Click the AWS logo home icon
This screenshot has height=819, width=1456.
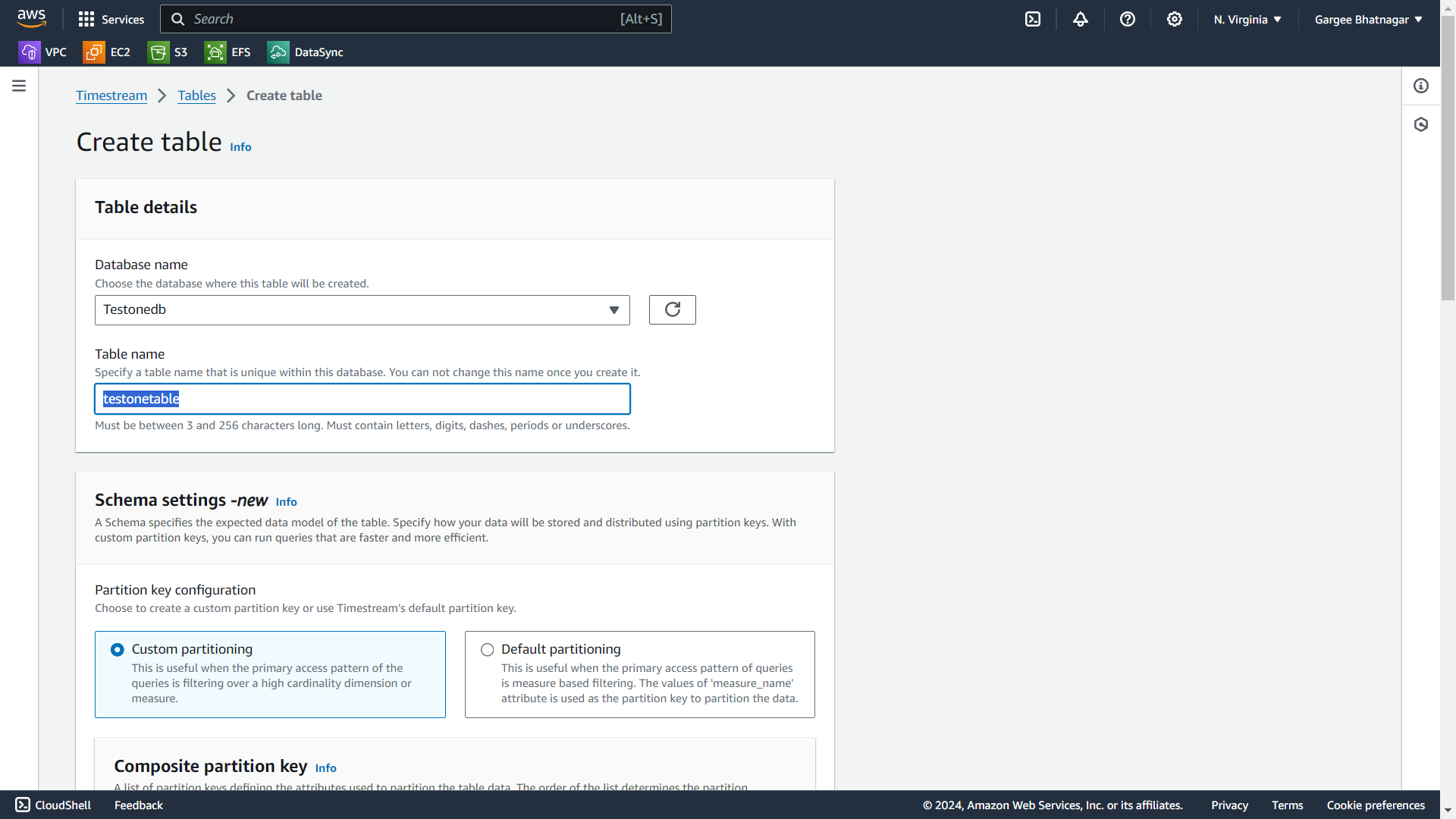(x=32, y=18)
